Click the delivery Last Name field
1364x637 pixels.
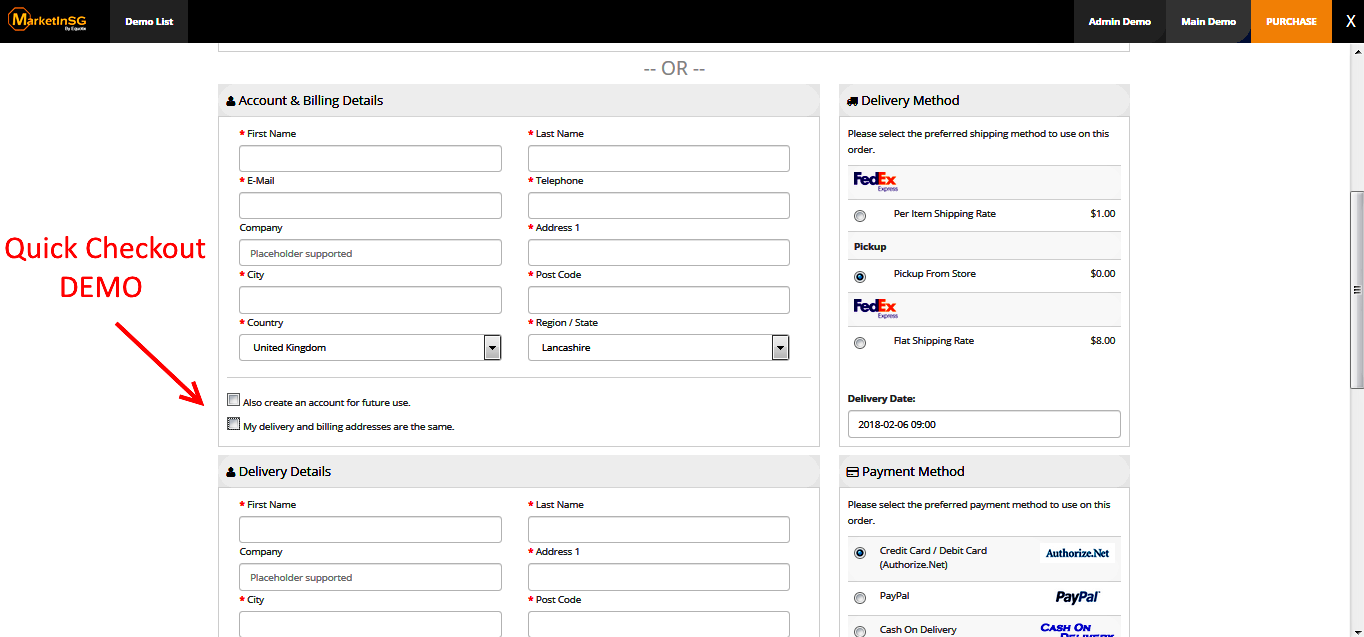click(x=659, y=529)
